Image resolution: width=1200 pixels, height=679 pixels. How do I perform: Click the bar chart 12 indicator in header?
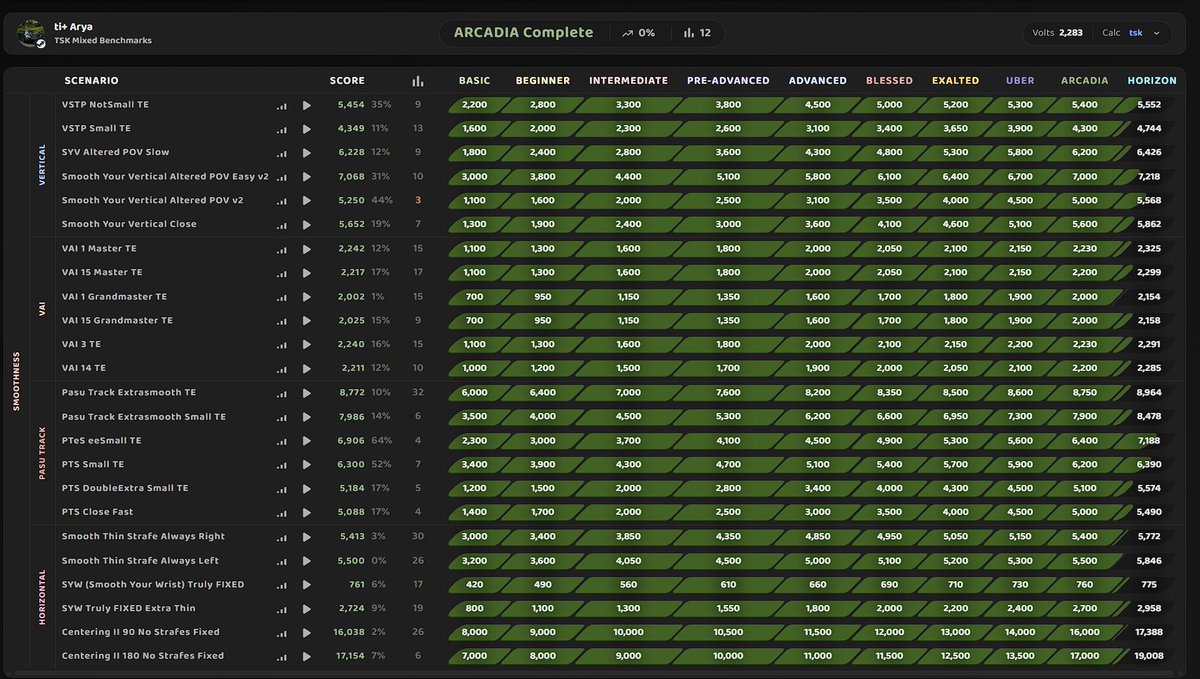click(698, 33)
